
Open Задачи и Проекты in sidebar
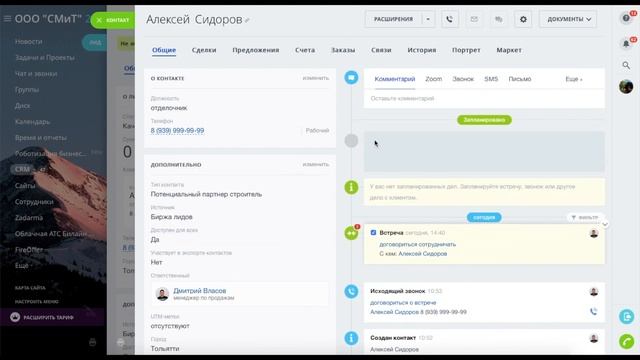click(45, 58)
